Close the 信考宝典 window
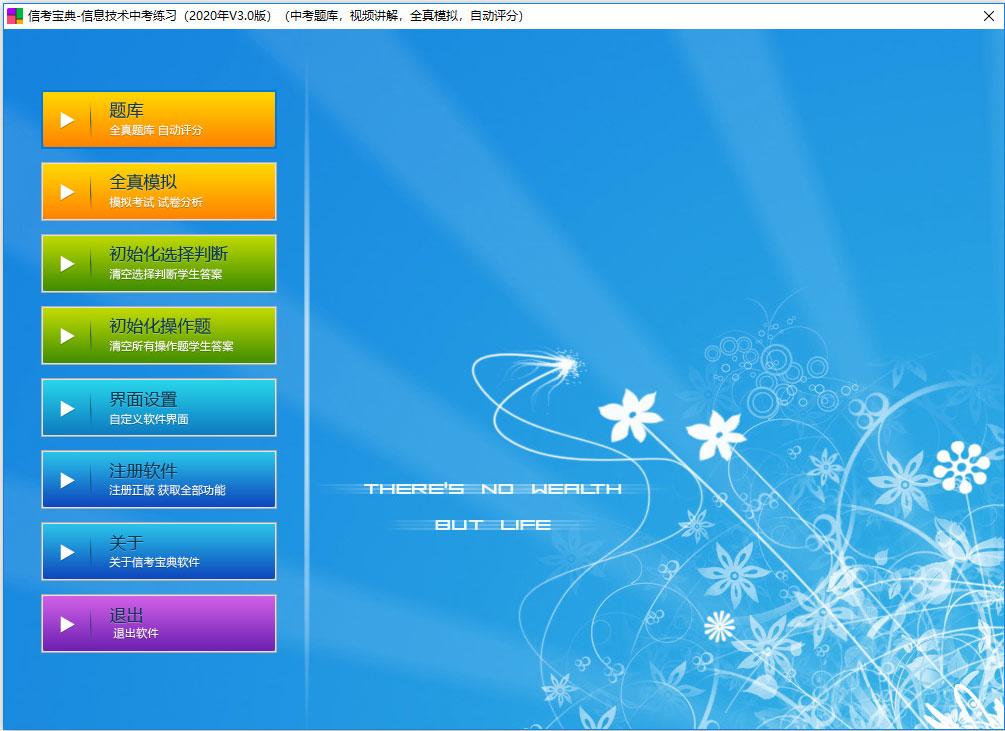The image size is (1005, 731). pyautogui.click(x=988, y=16)
